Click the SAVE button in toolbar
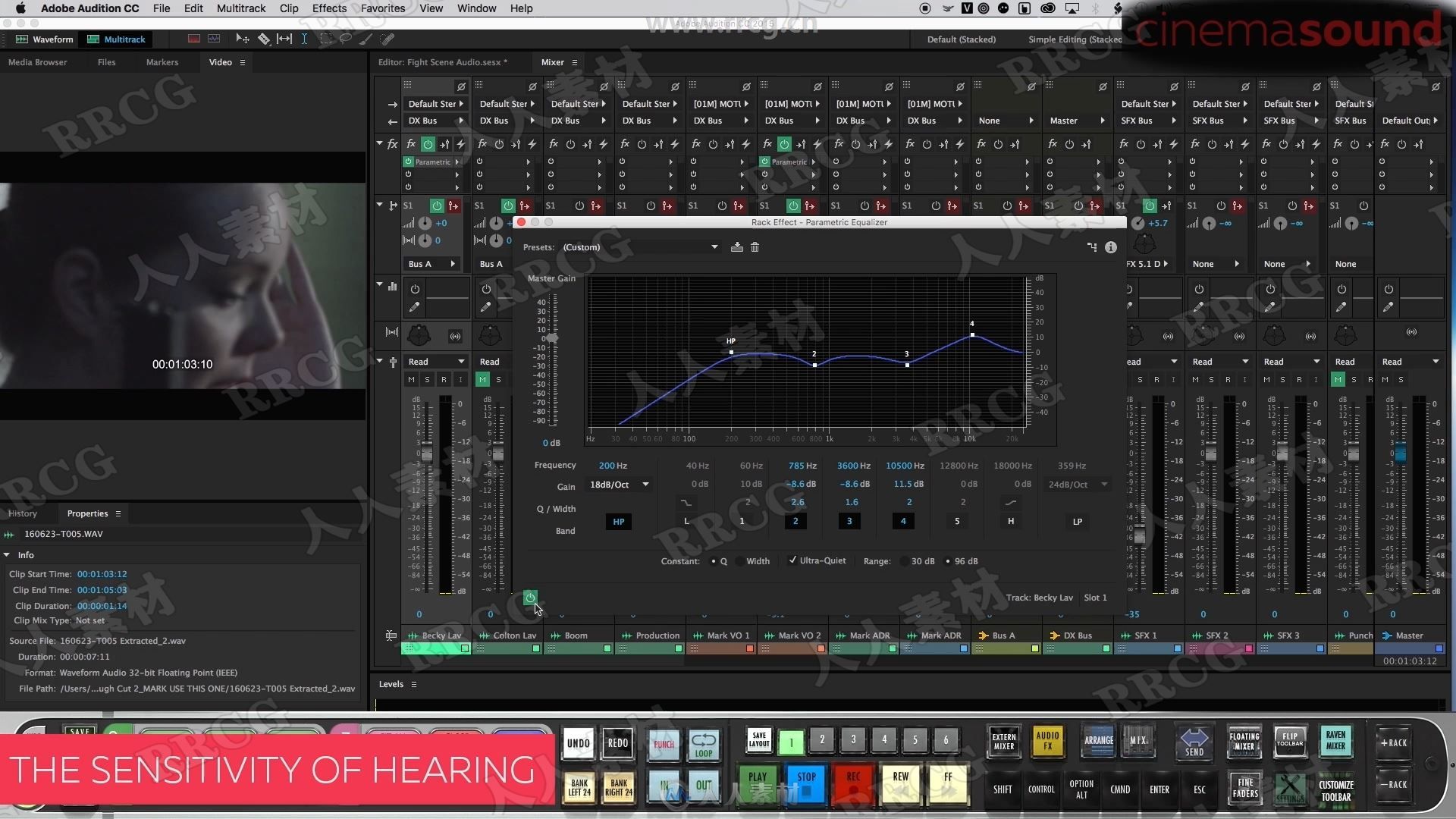Screen dimensions: 1456x819 click(79, 732)
